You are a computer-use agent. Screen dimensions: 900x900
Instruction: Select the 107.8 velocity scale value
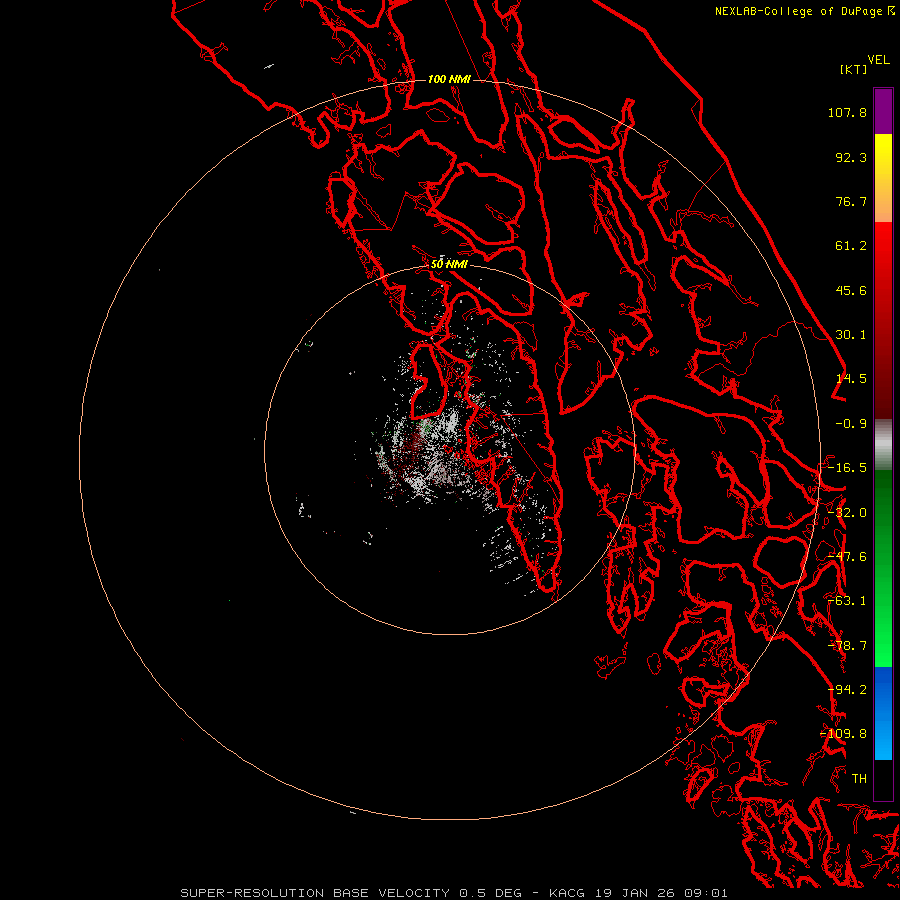tap(847, 112)
